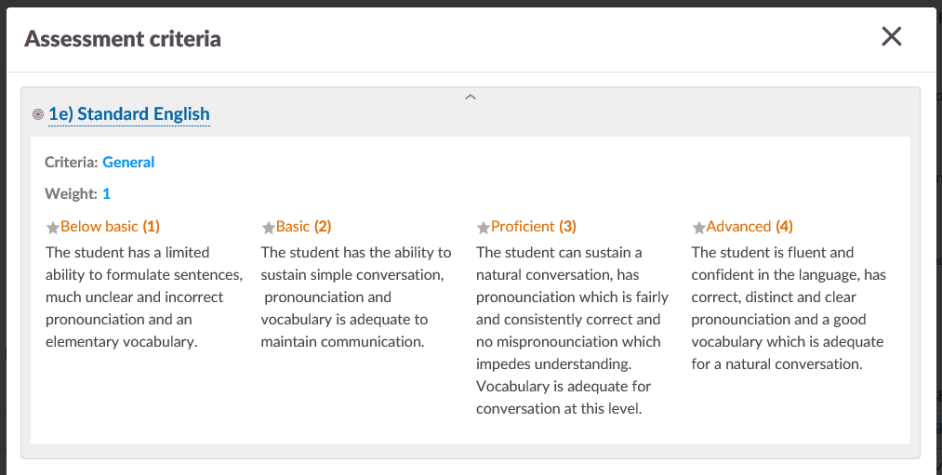Viewport: 942px width, 475px height.
Task: Click the Advanced level description paragraph
Action: click(x=788, y=308)
